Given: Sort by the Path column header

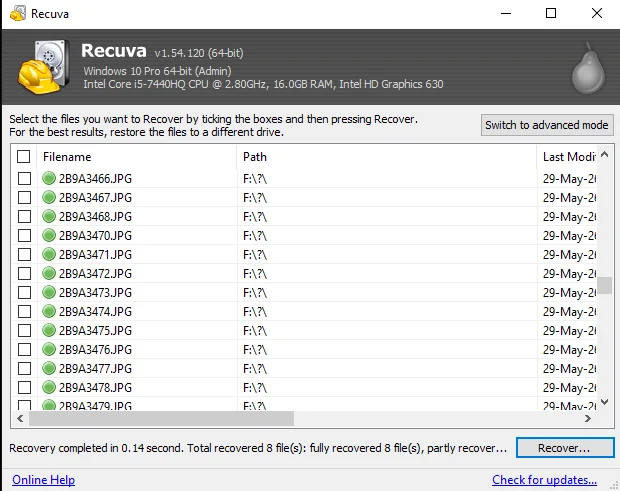Looking at the screenshot, I should [387, 157].
